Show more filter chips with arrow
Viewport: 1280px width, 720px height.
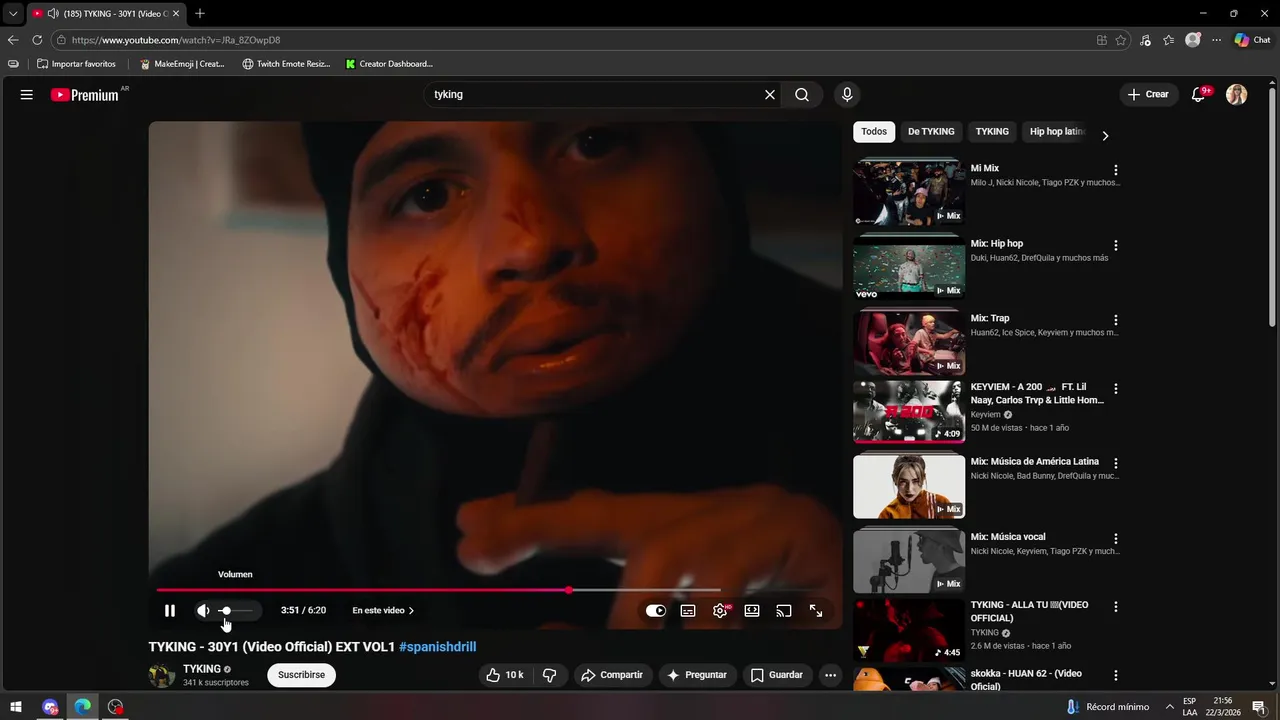(1105, 135)
